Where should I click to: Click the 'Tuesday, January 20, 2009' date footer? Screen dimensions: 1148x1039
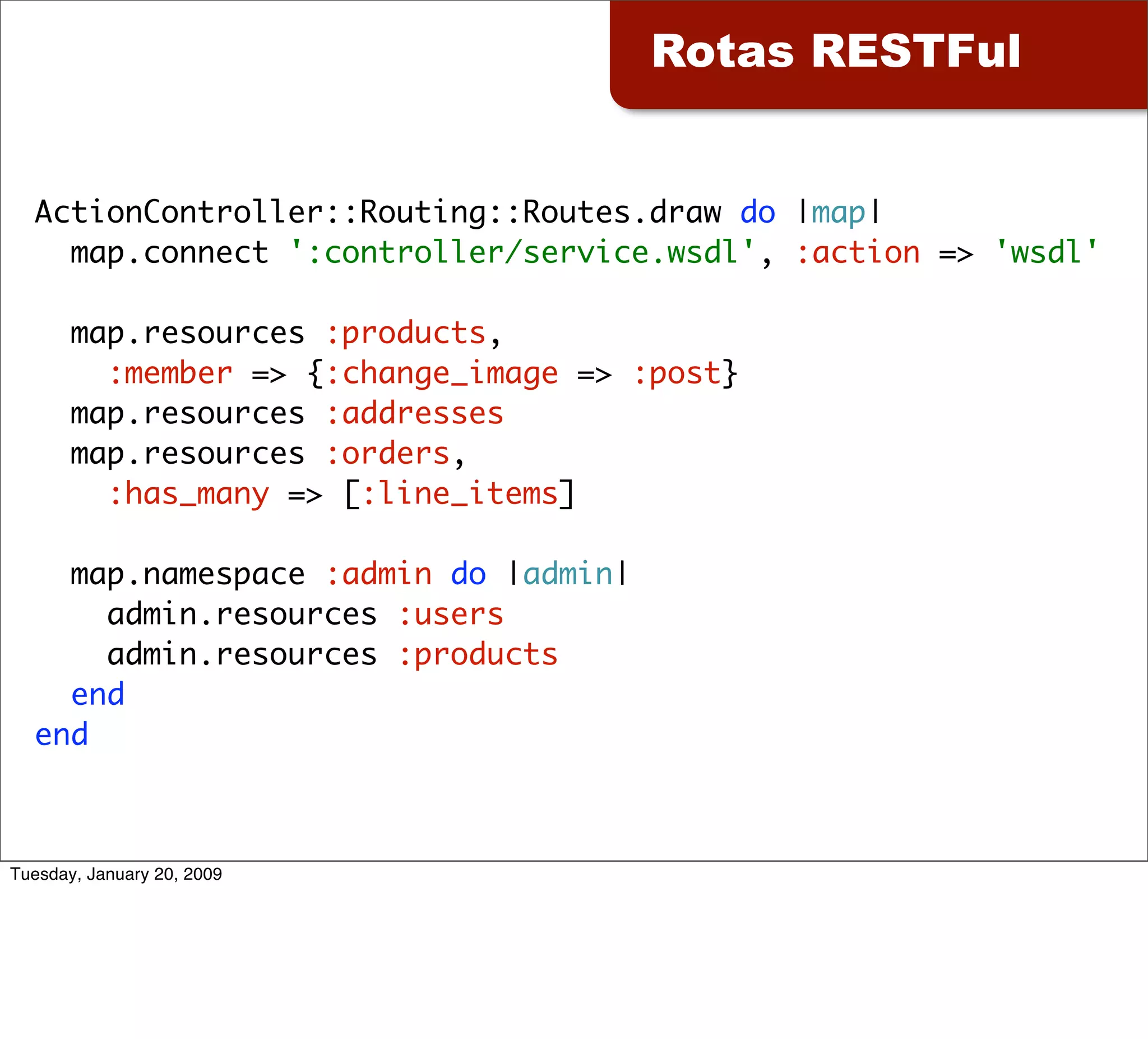pyautogui.click(x=116, y=874)
